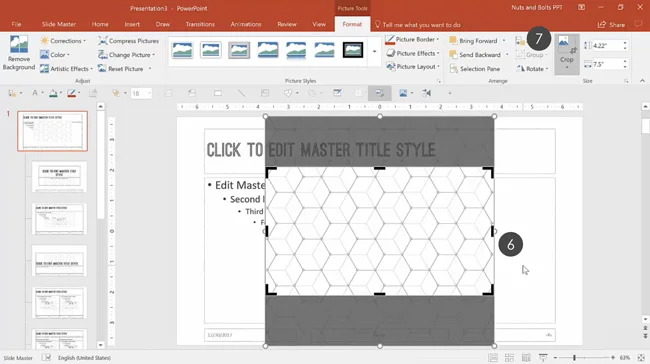Click English (United States) language indicator

84,358
